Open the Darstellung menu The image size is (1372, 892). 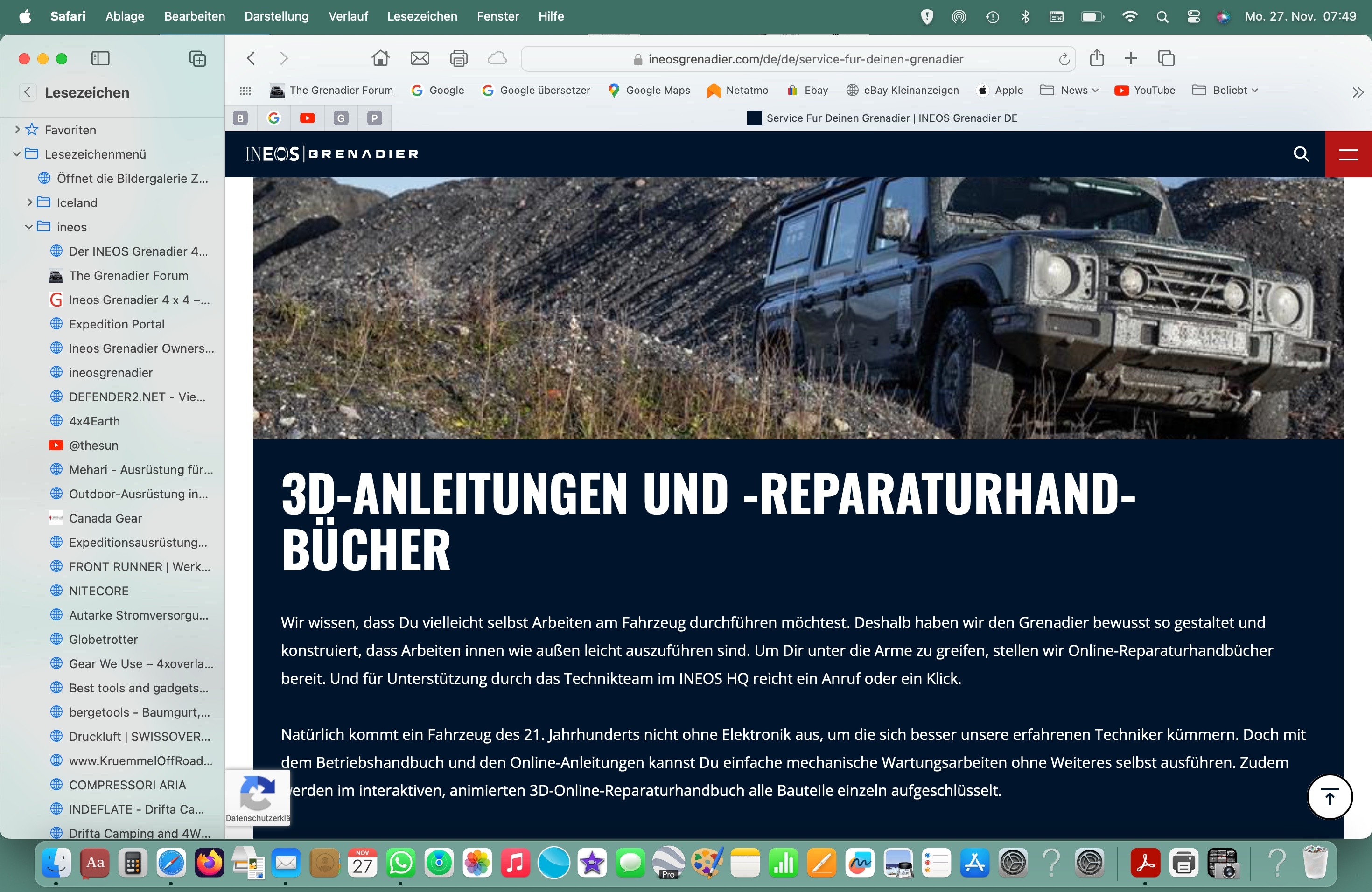pyautogui.click(x=276, y=16)
